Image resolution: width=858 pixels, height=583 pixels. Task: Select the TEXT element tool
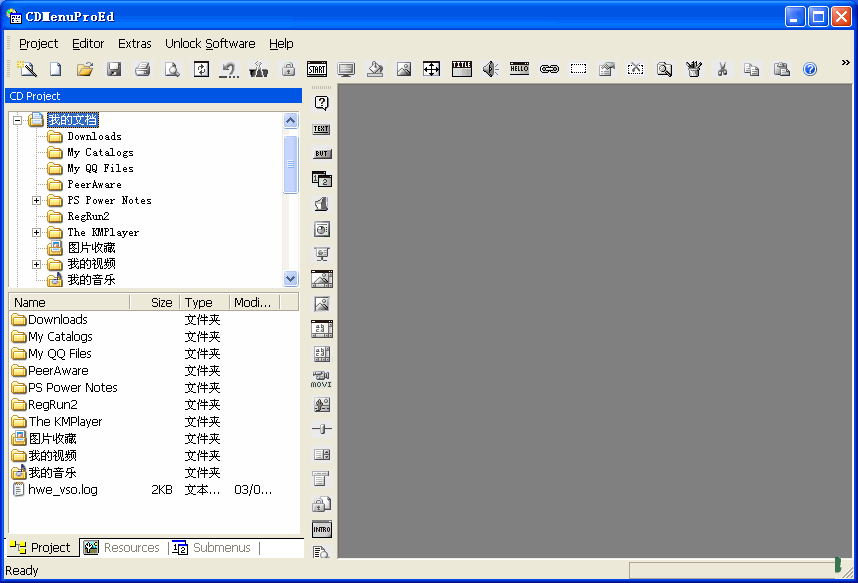321,129
